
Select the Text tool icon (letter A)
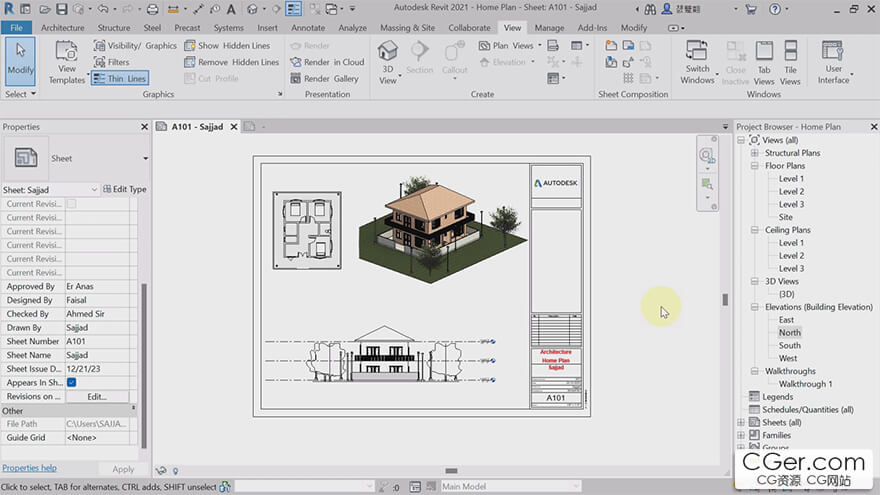(231, 9)
